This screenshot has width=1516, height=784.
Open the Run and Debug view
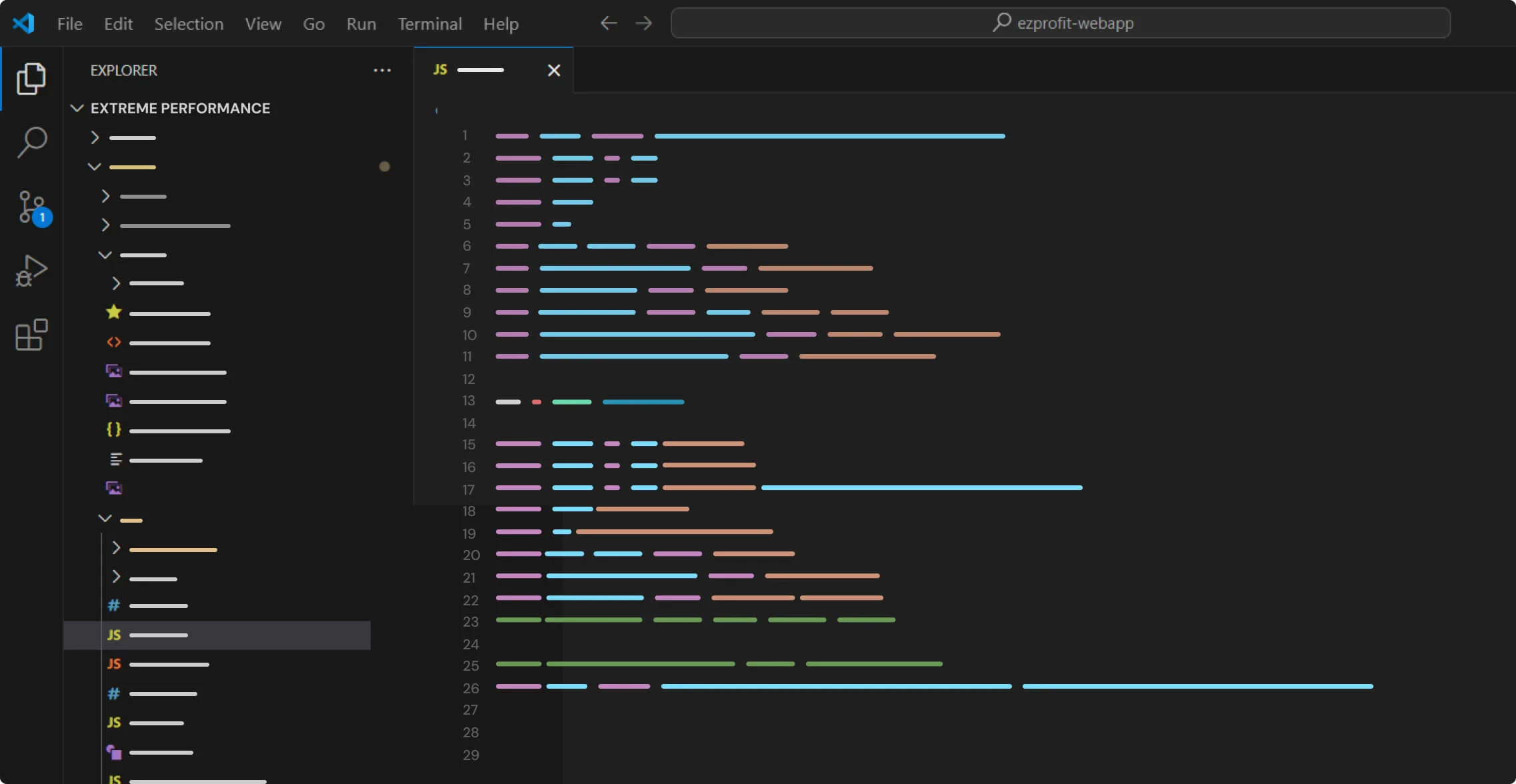[x=31, y=271]
